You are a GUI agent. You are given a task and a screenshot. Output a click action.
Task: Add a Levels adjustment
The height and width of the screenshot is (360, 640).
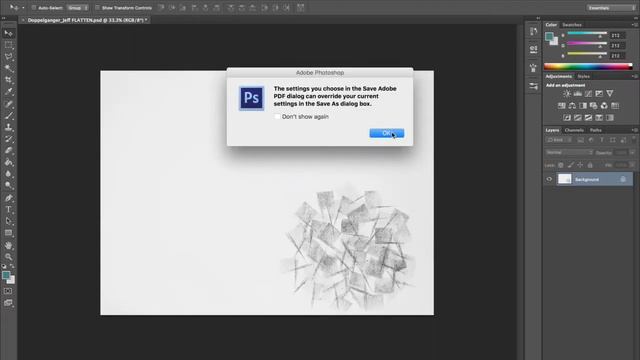pyautogui.click(x=578, y=93)
